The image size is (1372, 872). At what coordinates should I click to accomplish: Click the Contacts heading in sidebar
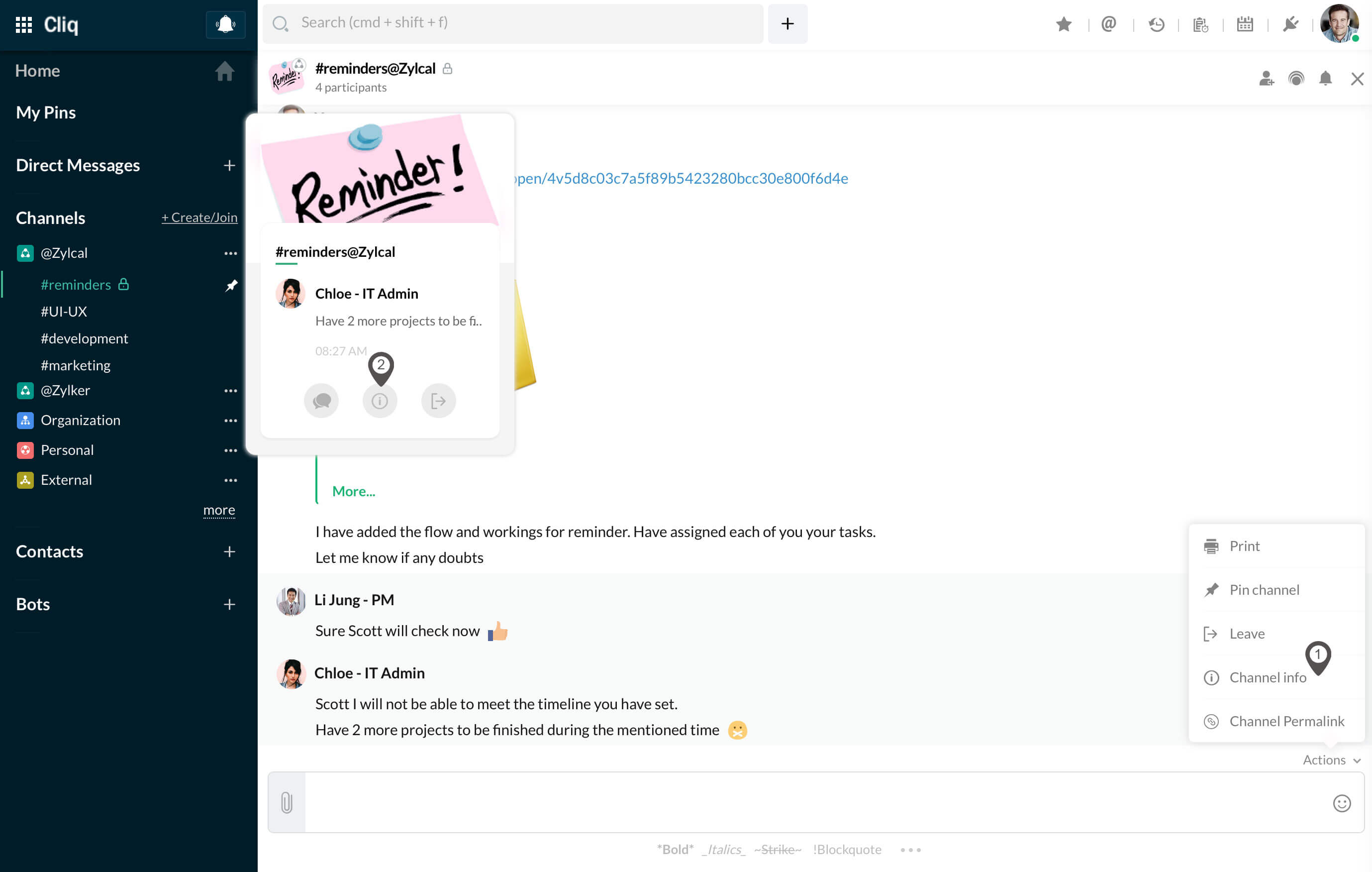click(50, 551)
